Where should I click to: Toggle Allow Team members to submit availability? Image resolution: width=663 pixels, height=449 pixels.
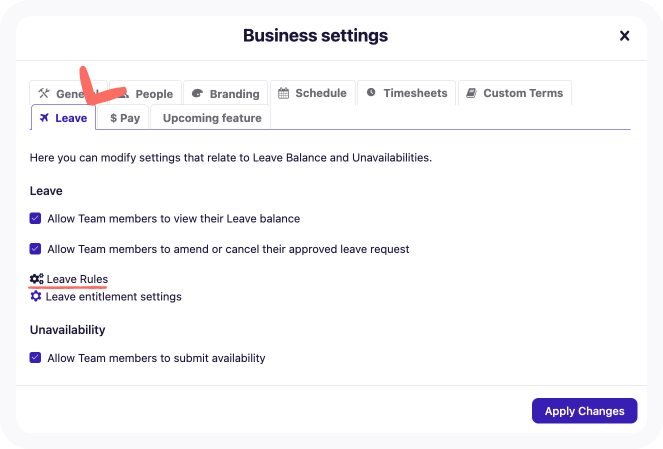[x=36, y=358]
